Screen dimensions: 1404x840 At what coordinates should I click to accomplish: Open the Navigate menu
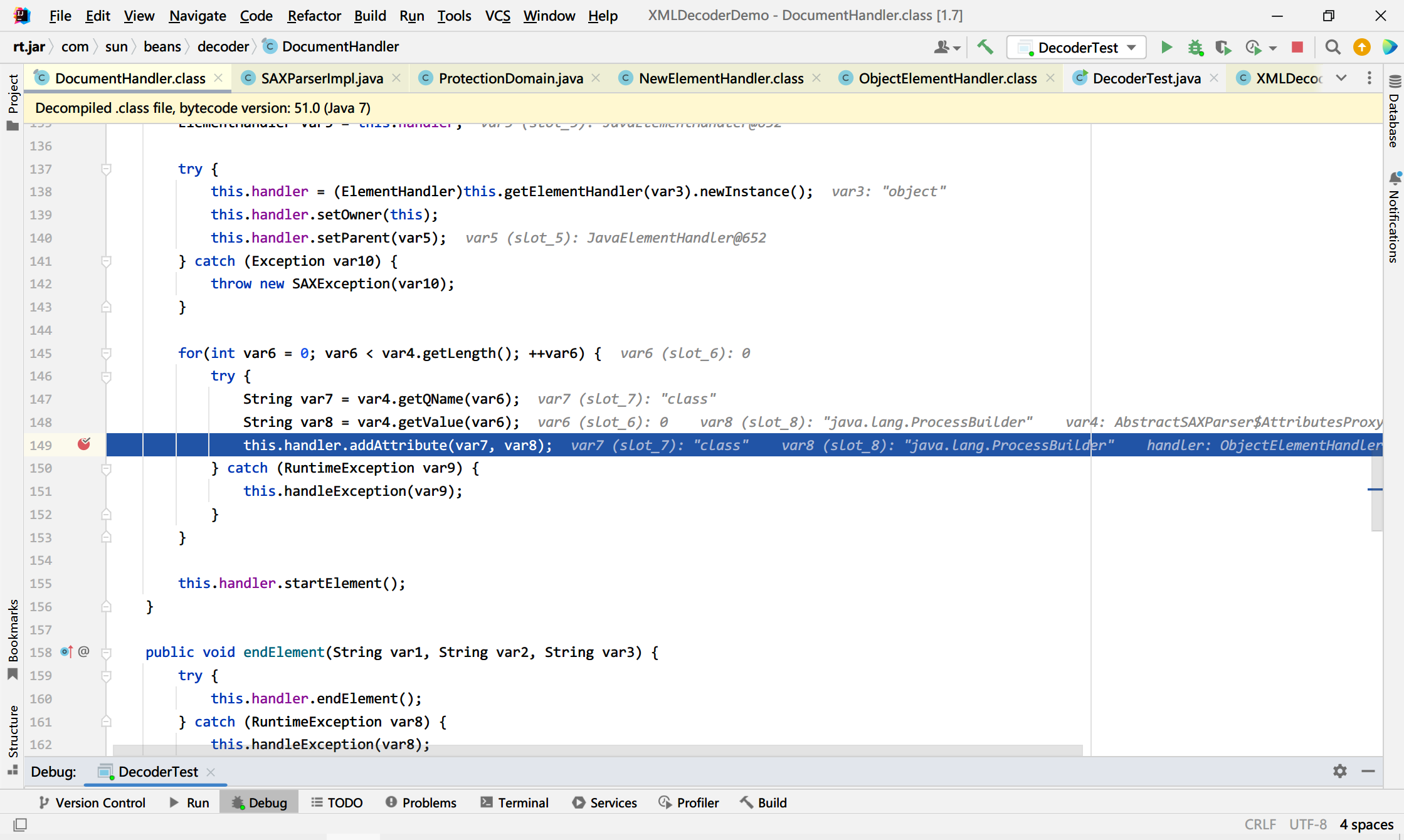click(x=198, y=16)
